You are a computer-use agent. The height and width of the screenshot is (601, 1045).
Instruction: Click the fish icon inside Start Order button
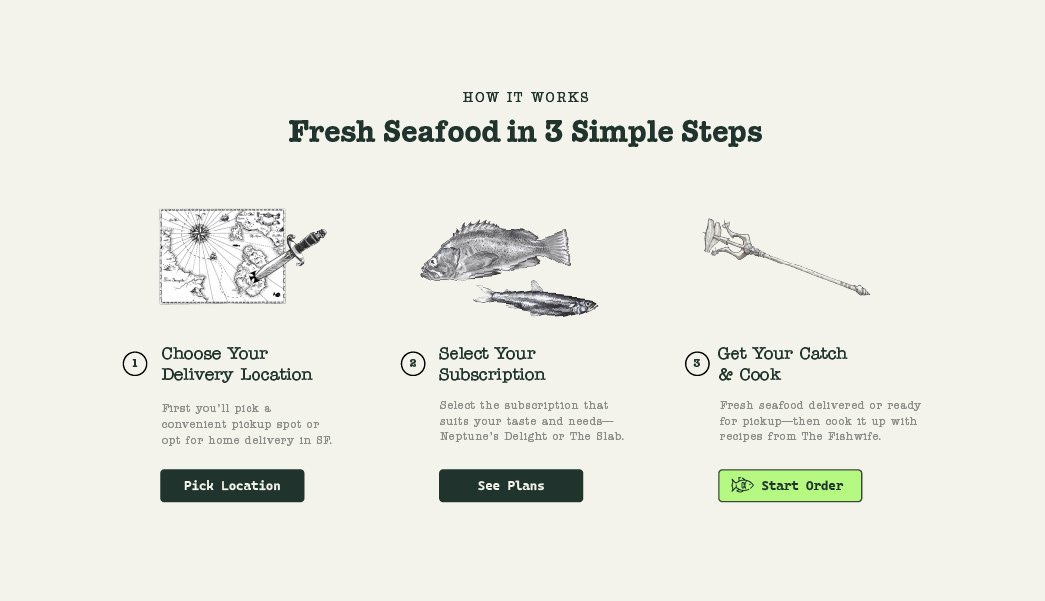(742, 486)
